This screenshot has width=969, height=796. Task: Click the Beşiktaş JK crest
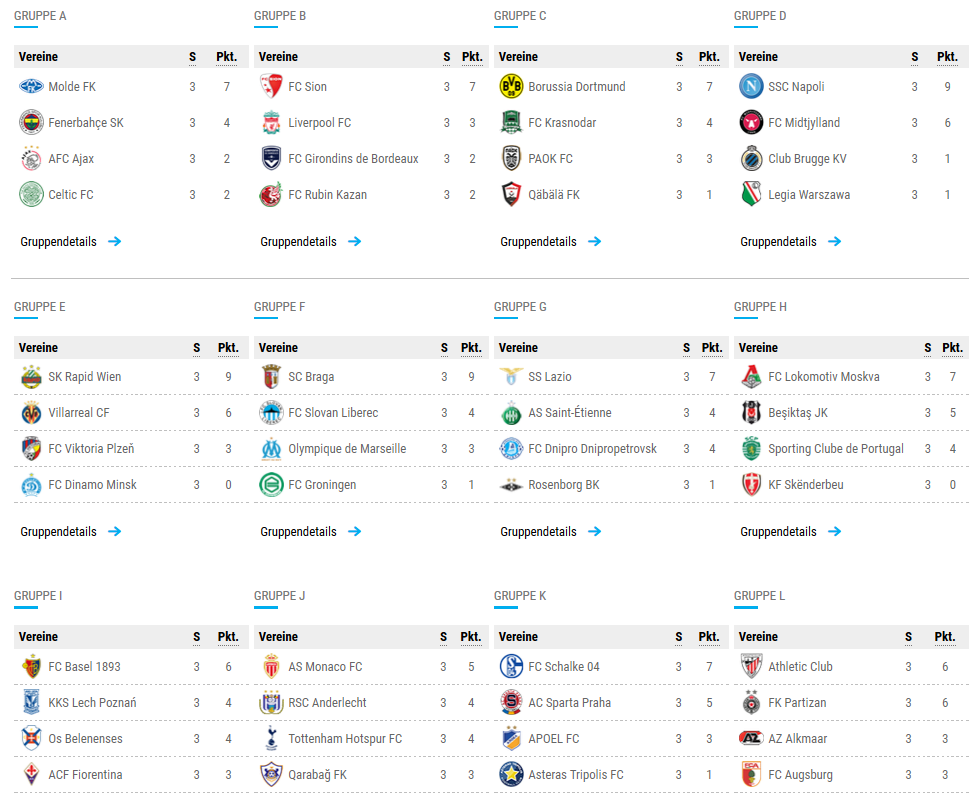point(751,413)
